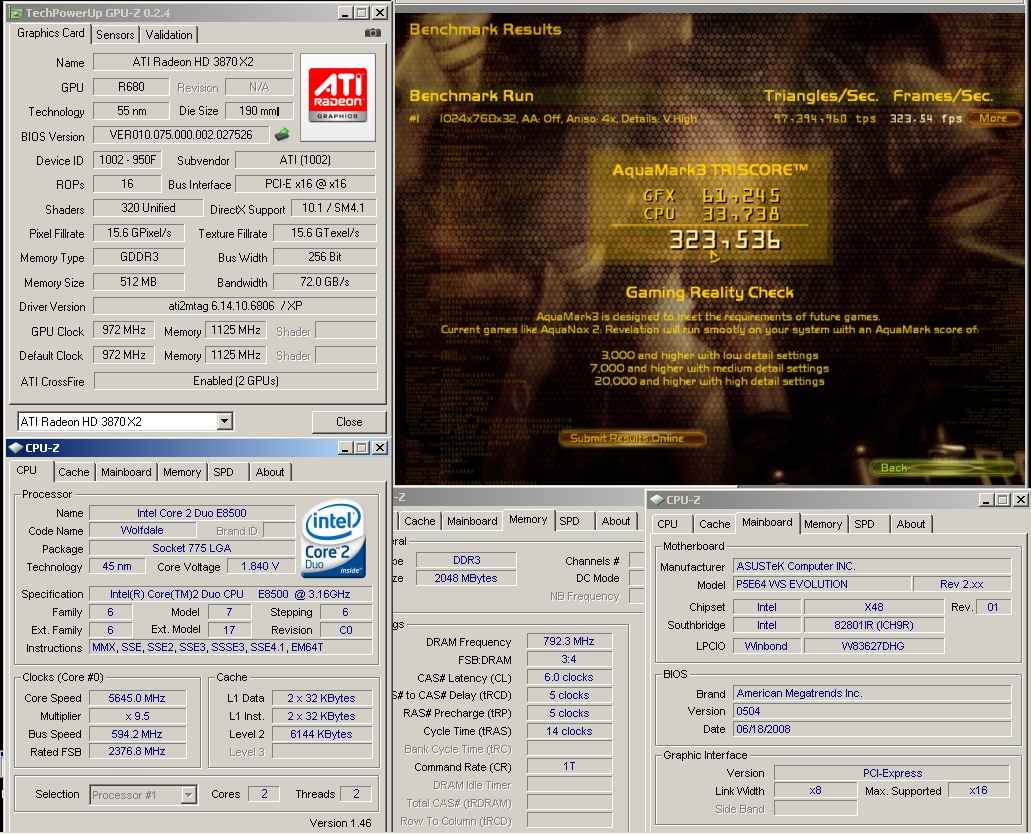Click the processor name Intel Core 2 Duo E8500
Image resolution: width=1031 pixels, height=834 pixels.
[x=191, y=513]
